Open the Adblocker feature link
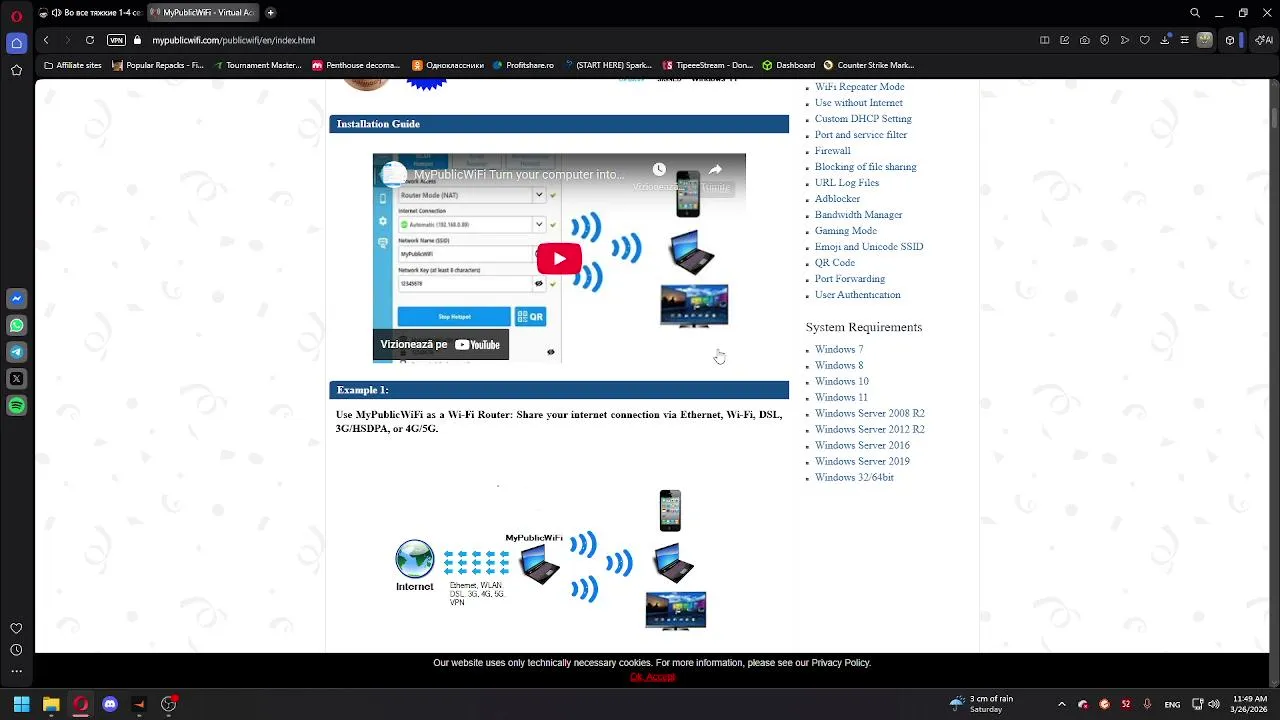This screenshot has width=1280, height=720. (837, 199)
